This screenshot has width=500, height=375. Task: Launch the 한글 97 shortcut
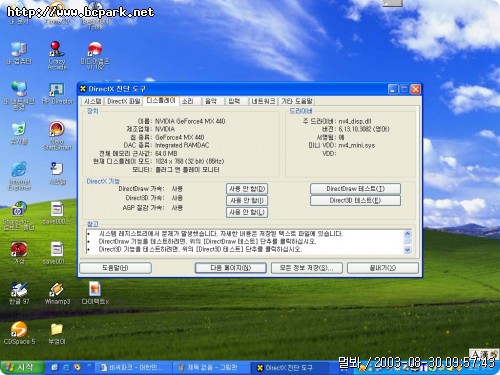coord(19,293)
